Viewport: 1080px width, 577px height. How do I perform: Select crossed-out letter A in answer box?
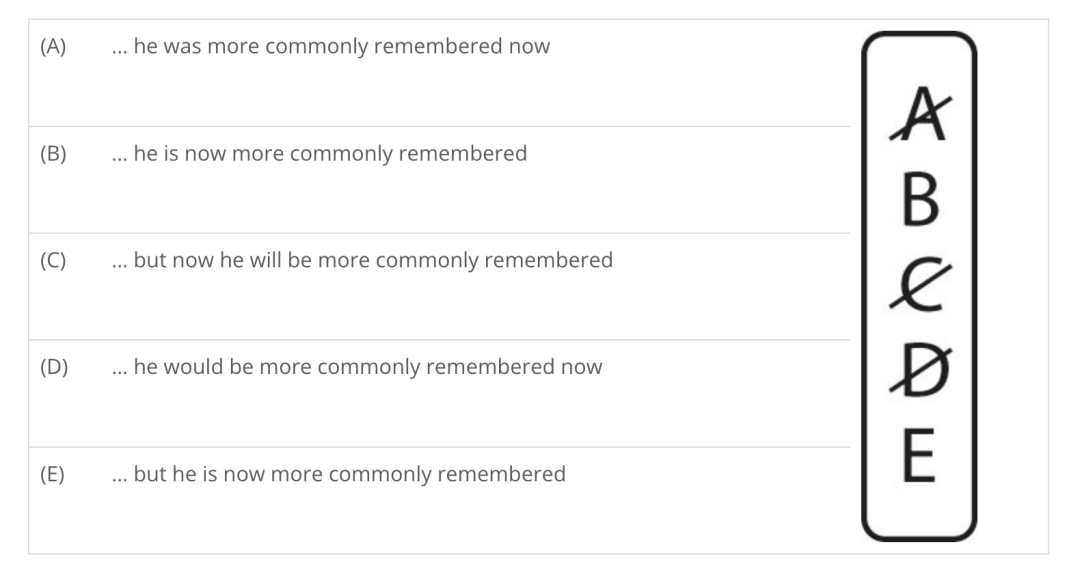coord(920,114)
